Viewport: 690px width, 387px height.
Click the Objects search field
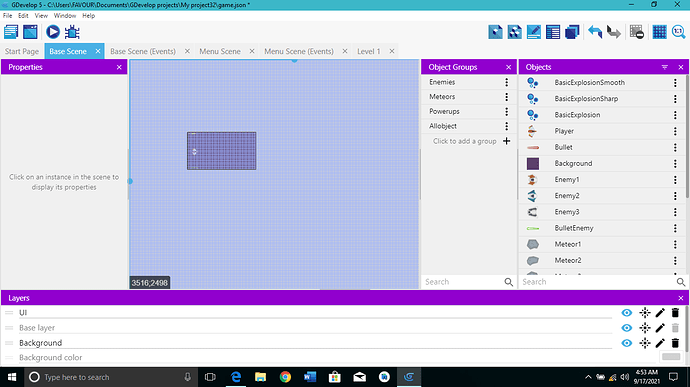(598, 282)
